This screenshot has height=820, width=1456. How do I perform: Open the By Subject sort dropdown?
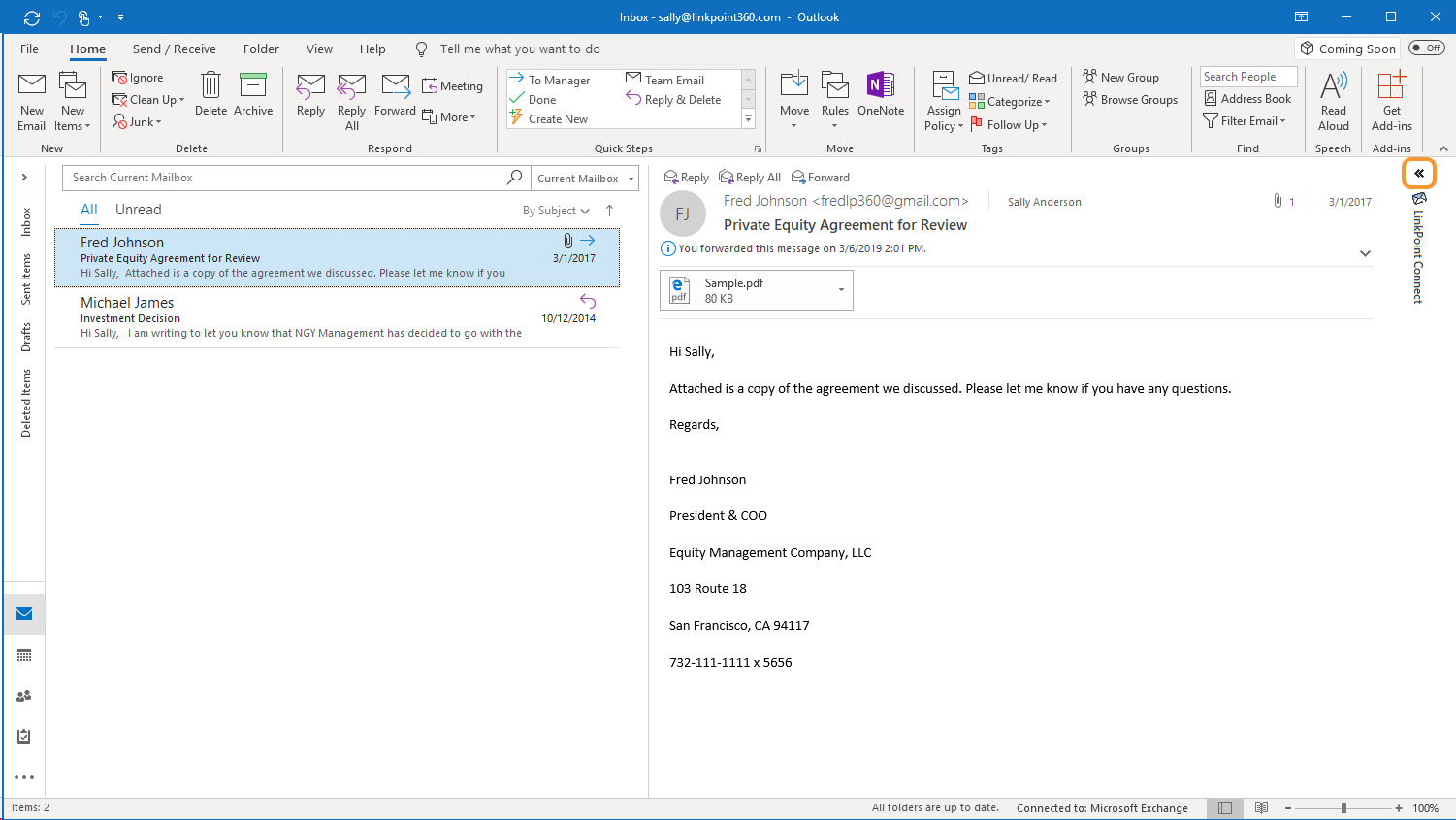point(556,211)
